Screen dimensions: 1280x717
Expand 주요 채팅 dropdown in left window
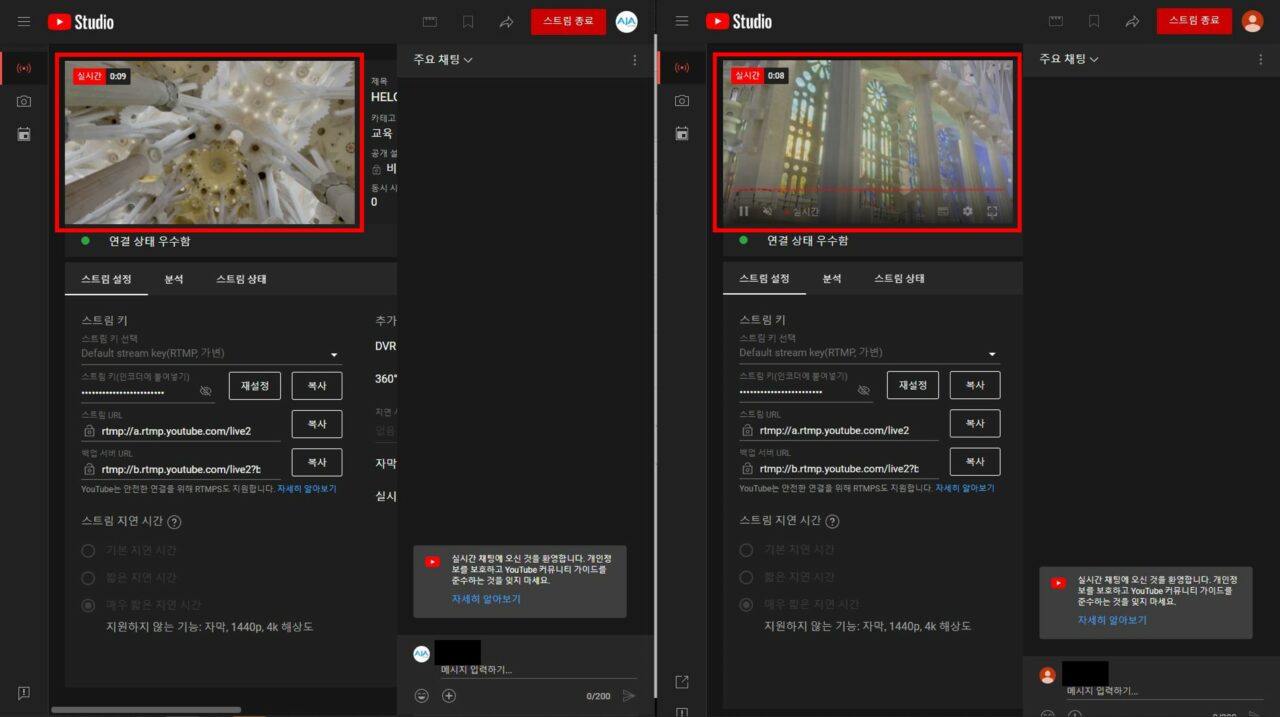443,60
